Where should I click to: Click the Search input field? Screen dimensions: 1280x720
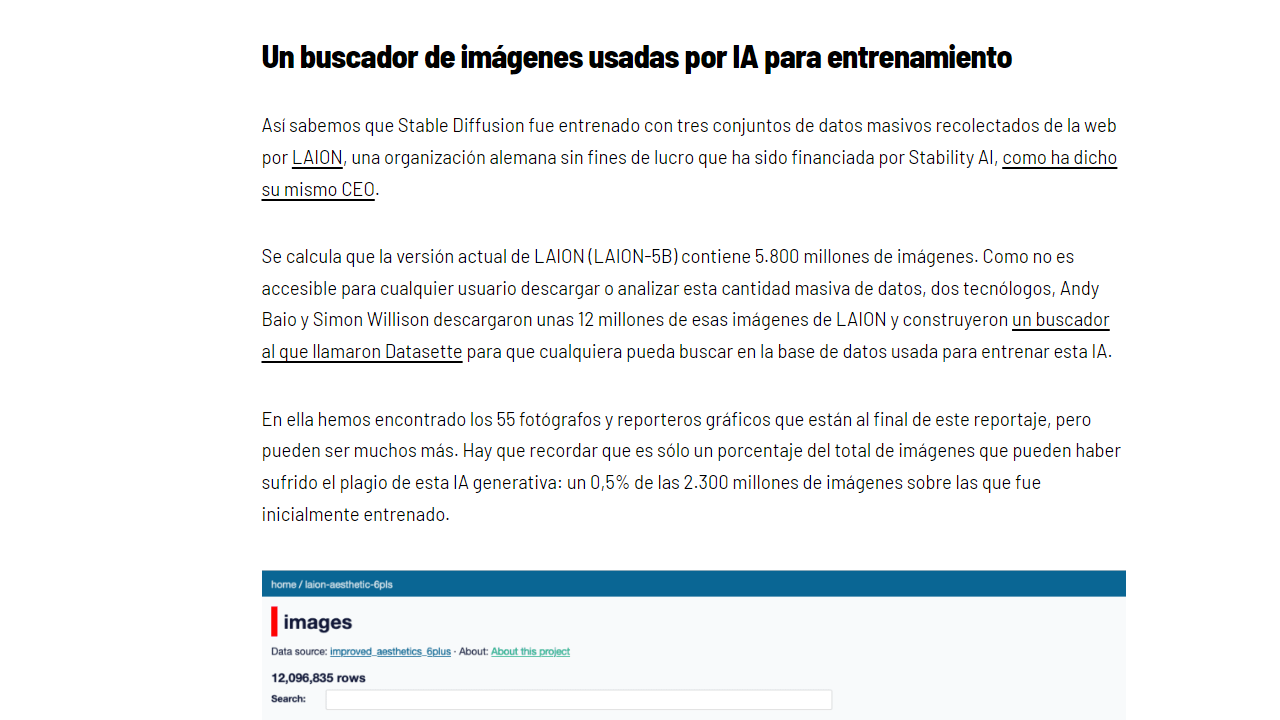[579, 699]
